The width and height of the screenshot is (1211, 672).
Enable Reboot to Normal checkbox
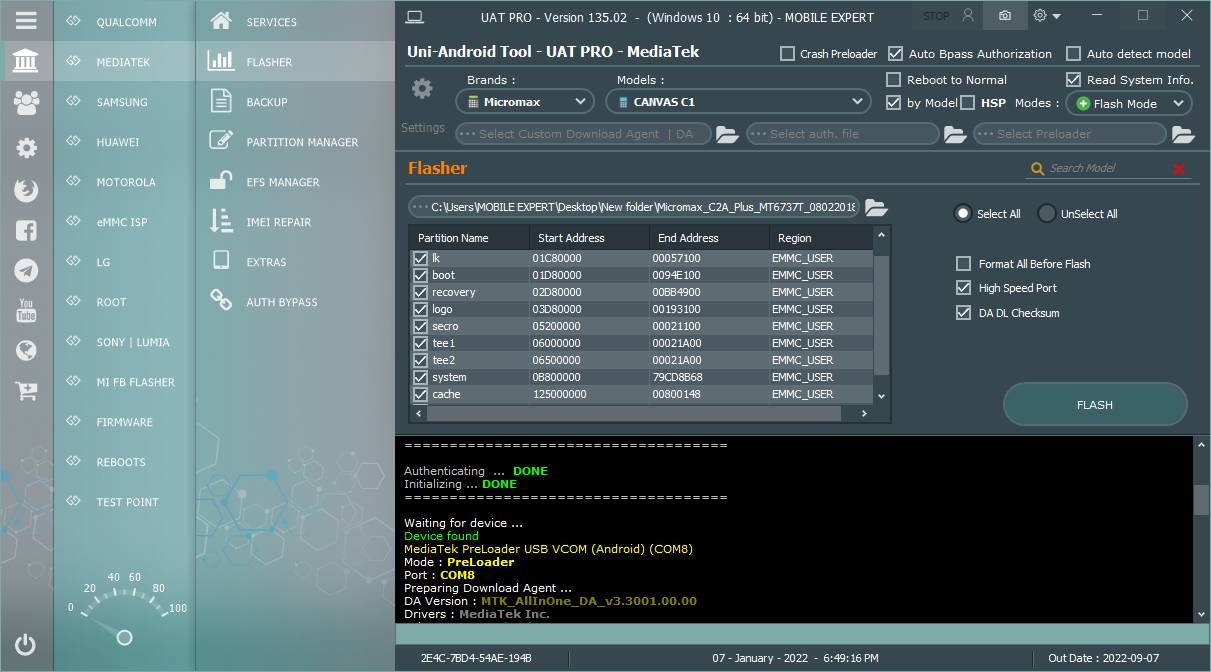(894, 80)
